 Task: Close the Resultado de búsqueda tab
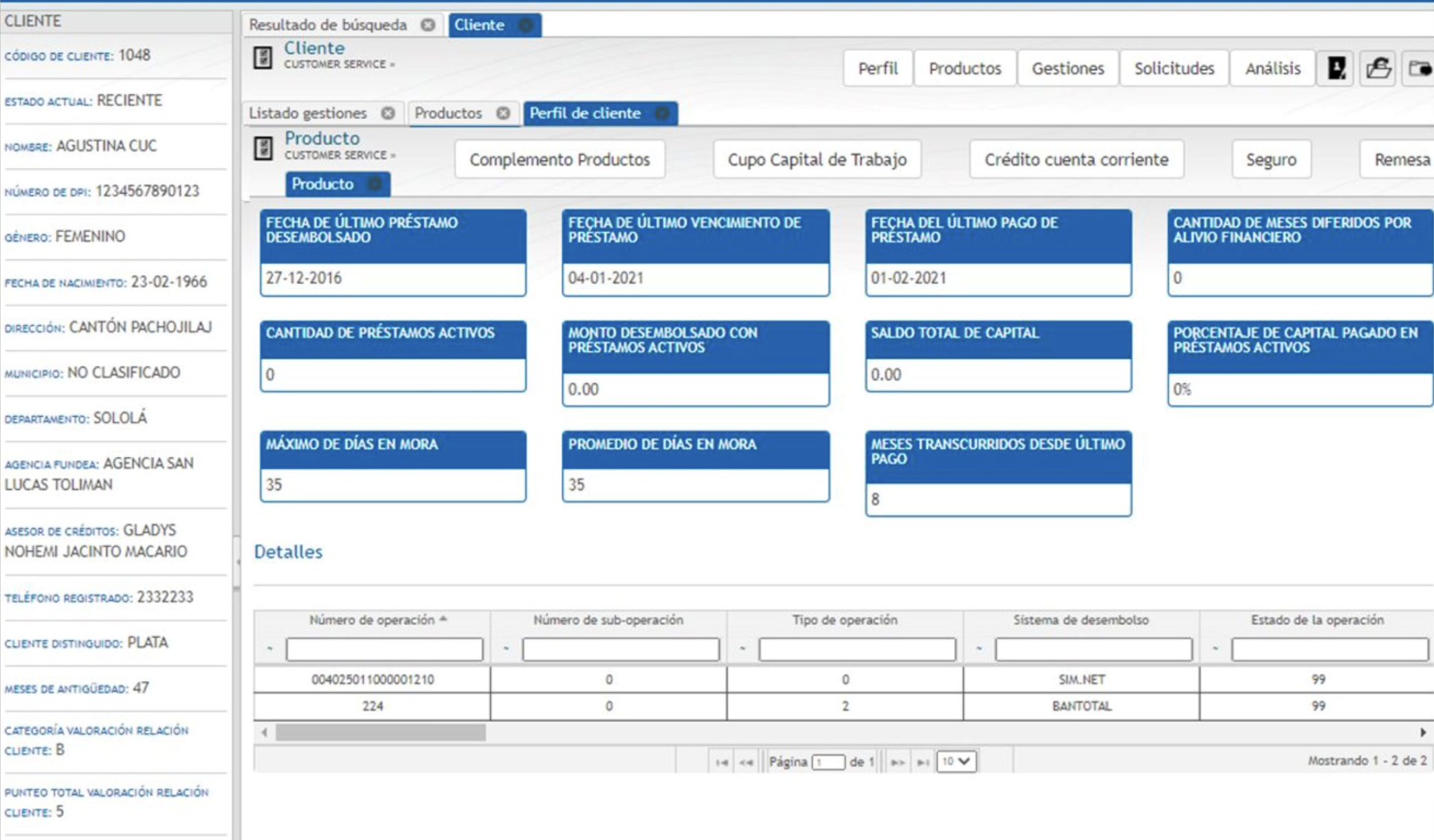[428, 25]
